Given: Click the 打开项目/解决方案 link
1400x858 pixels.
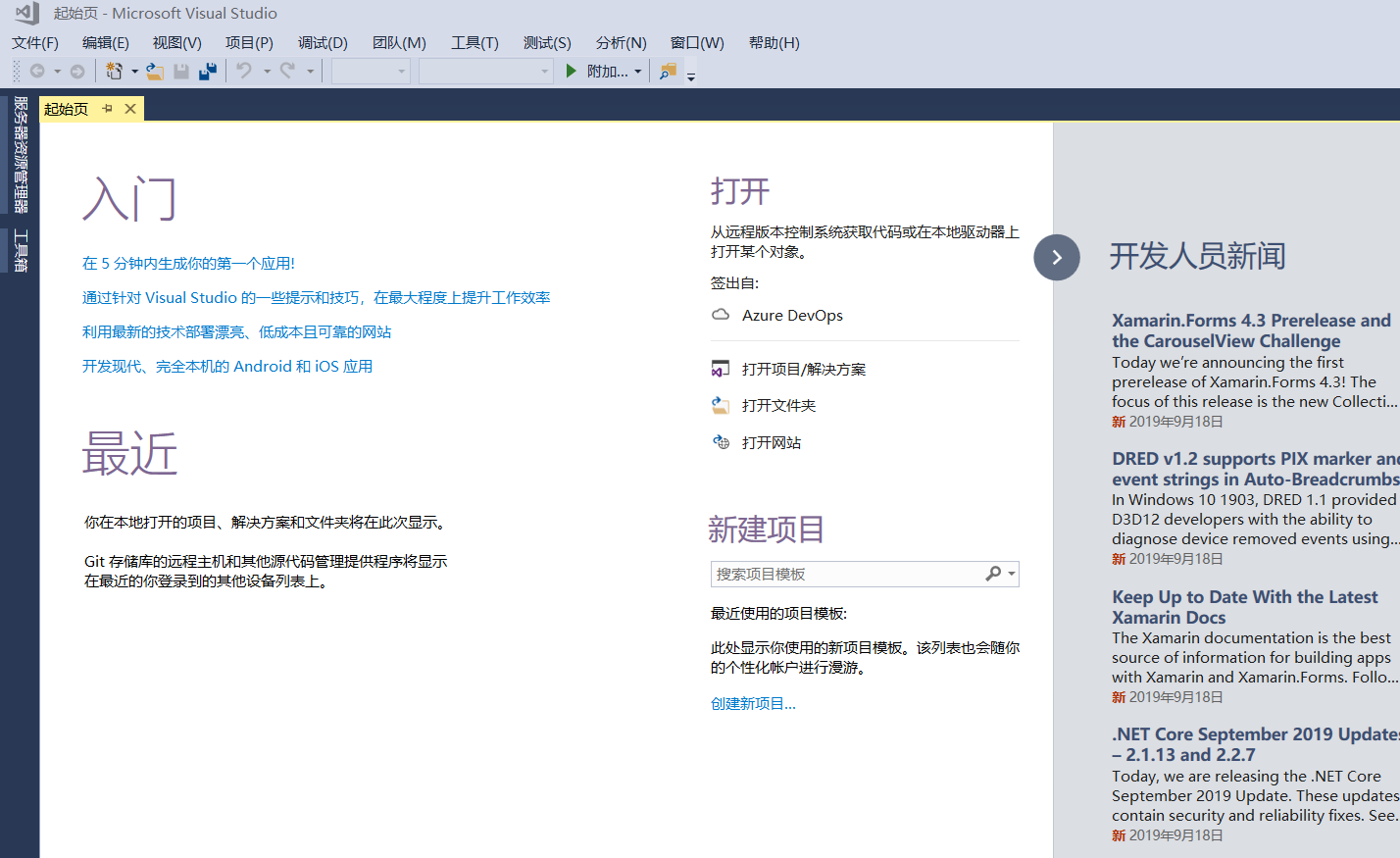Looking at the screenshot, I should pyautogui.click(x=804, y=369).
